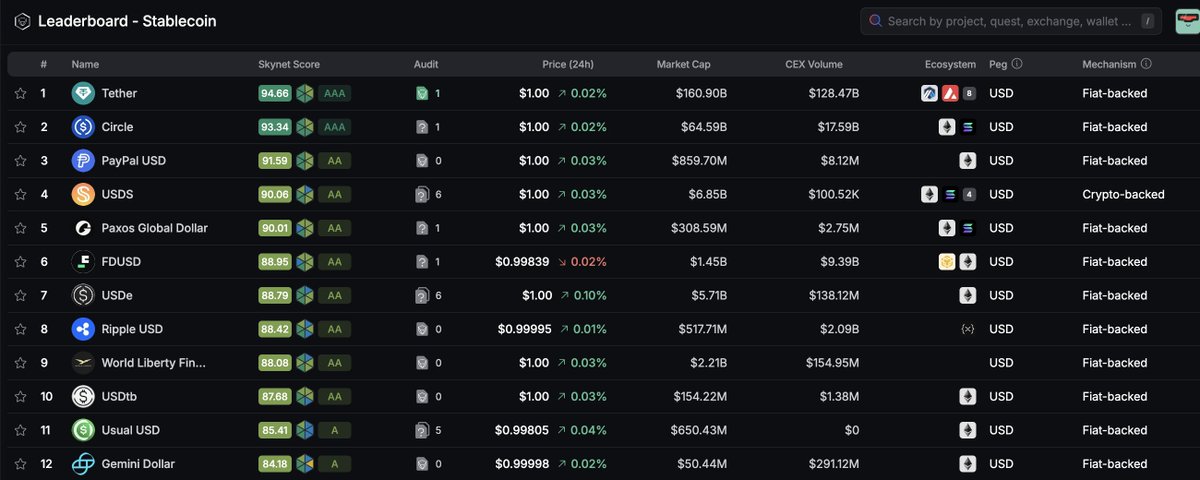Click Tether's $160.90B market cap
This screenshot has height=480, width=1200.
pos(699,93)
